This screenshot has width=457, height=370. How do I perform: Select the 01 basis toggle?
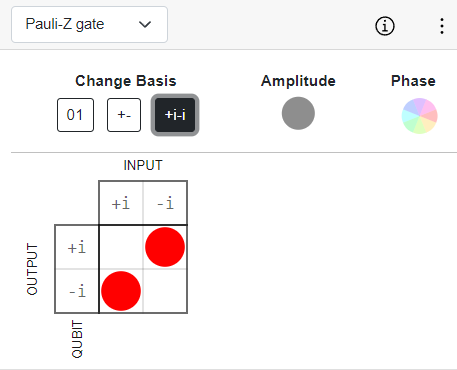tap(75, 115)
